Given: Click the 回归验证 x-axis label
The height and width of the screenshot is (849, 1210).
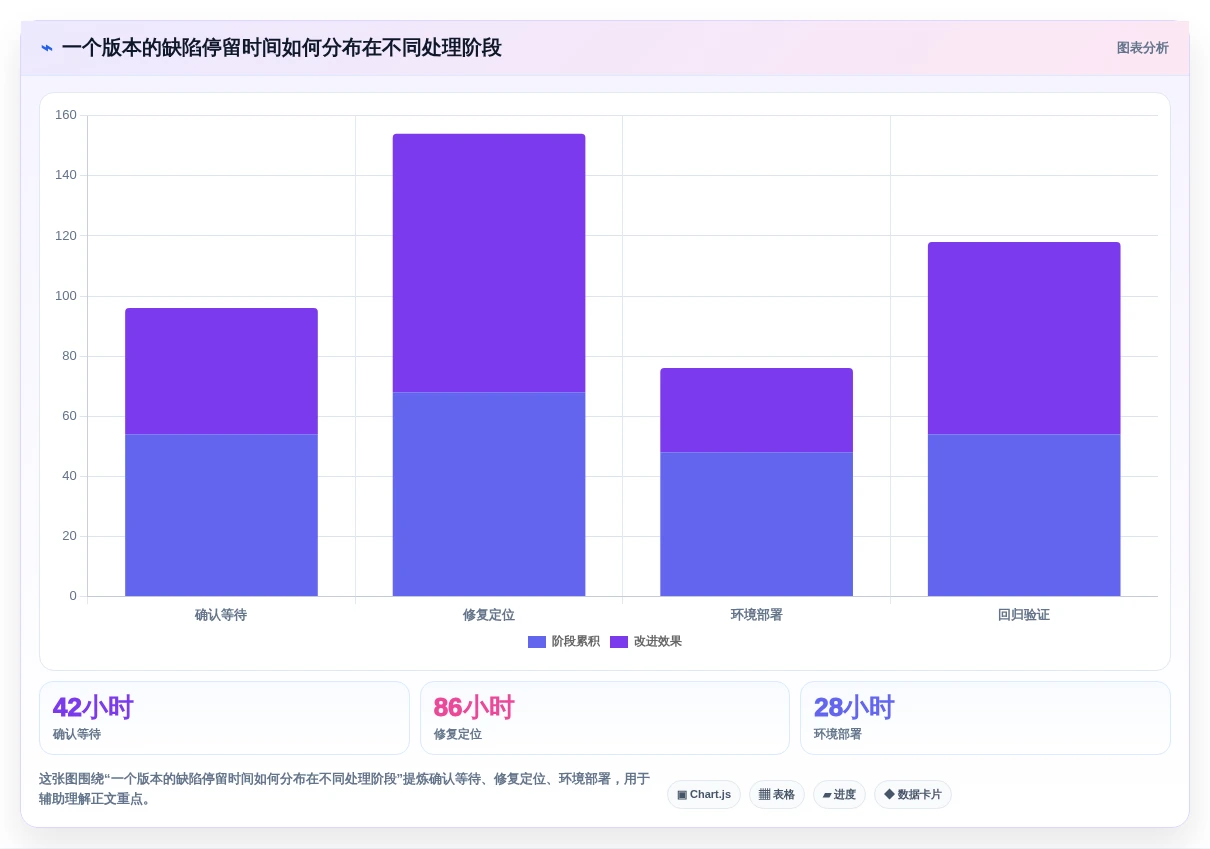Looking at the screenshot, I should pos(1024,615).
